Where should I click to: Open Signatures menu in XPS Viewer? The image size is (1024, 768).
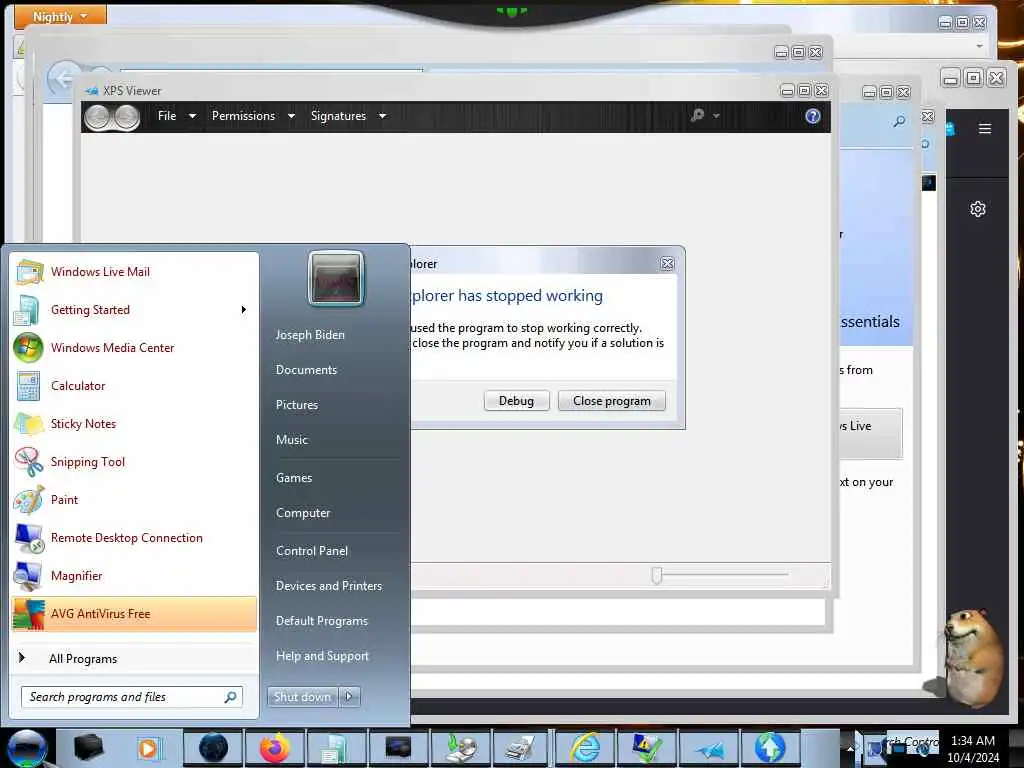[348, 116]
